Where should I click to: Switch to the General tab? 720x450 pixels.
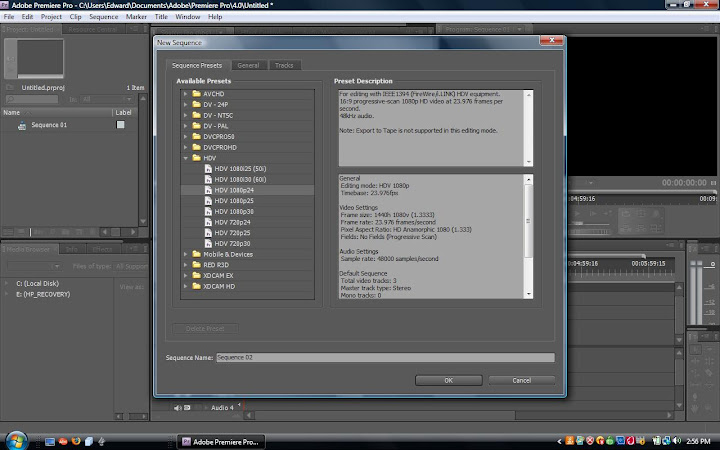pos(248,65)
